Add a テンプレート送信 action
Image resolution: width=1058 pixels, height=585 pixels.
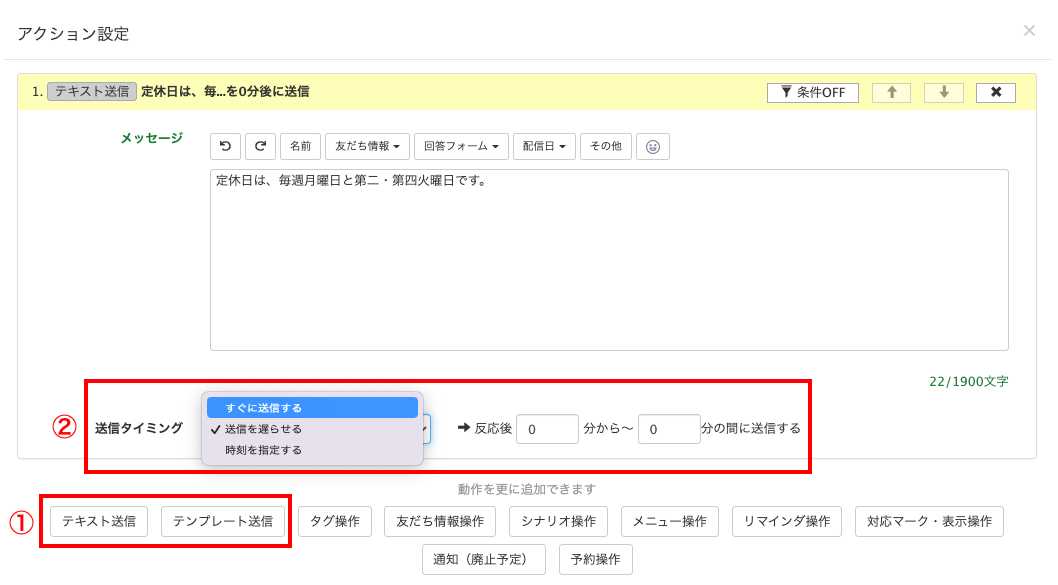(x=222, y=521)
